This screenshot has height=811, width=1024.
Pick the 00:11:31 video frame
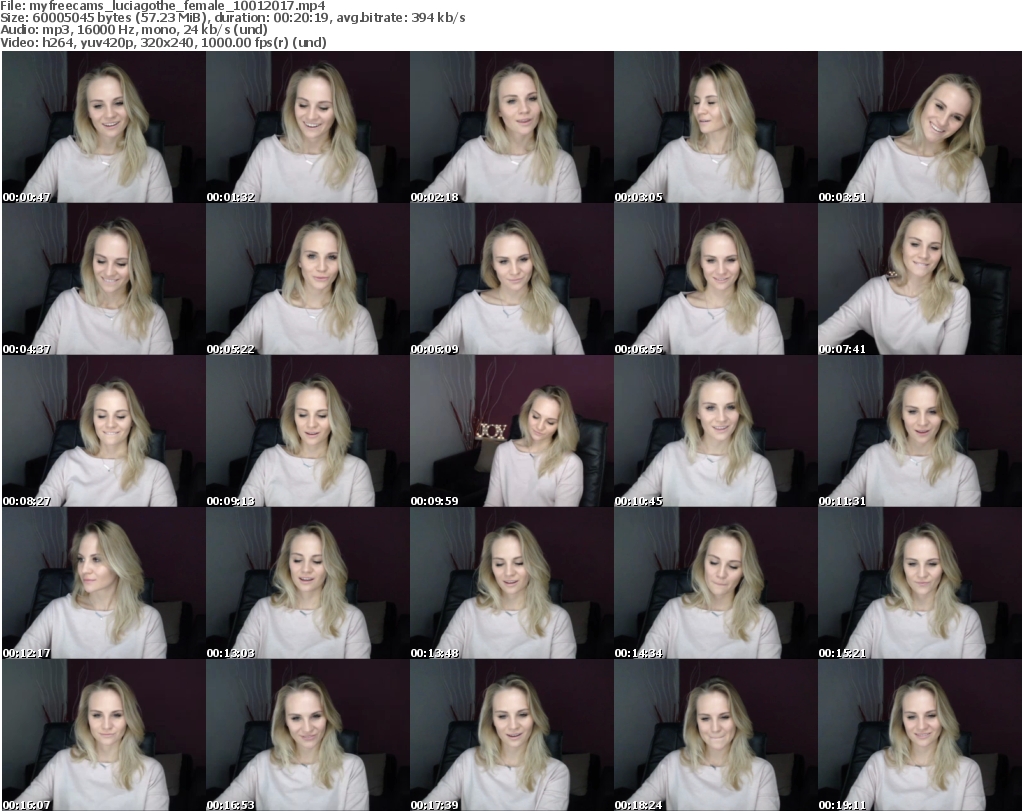pyautogui.click(x=920, y=431)
